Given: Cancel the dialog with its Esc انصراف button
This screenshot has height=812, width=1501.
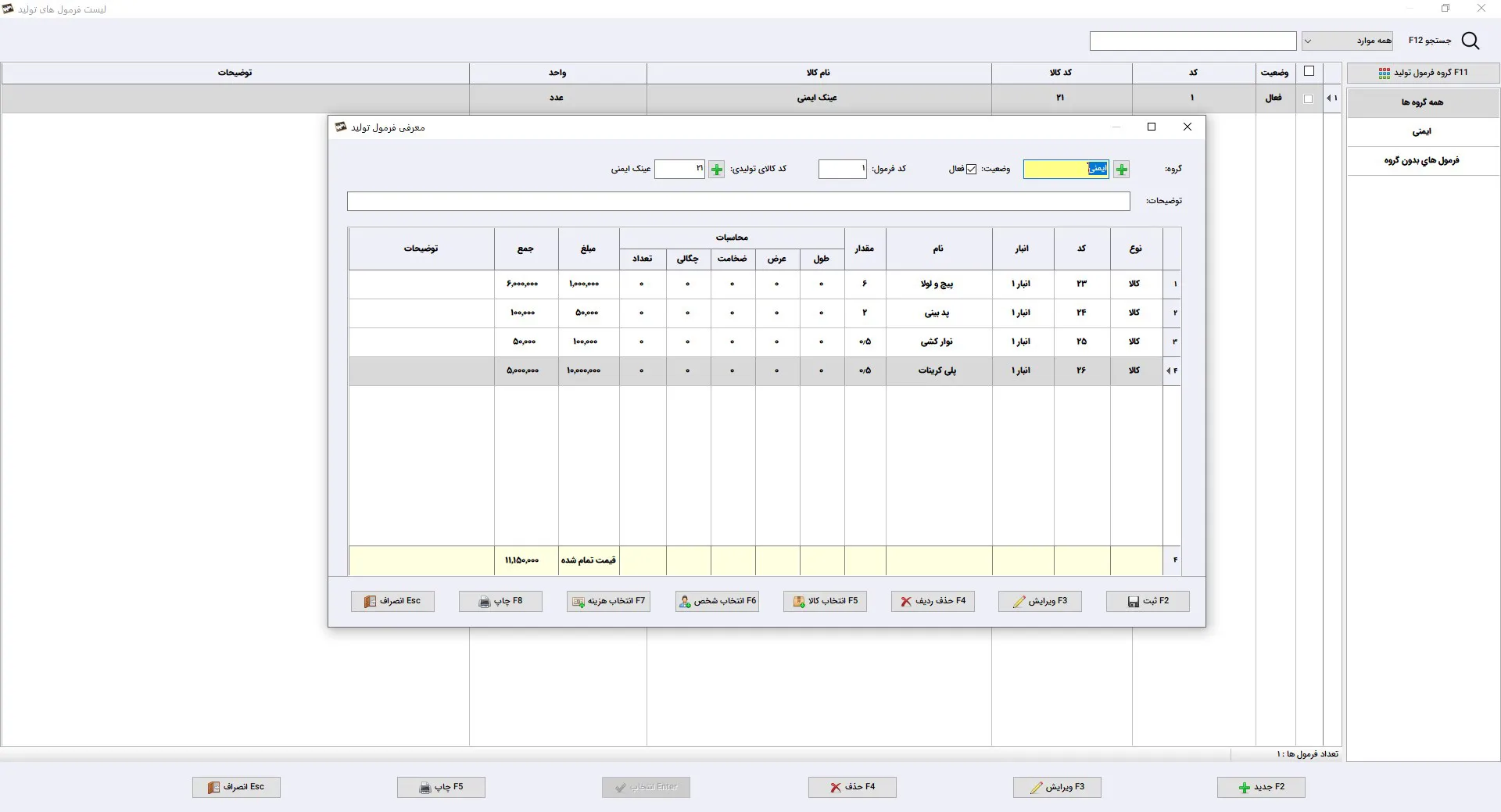Looking at the screenshot, I should pos(392,601).
